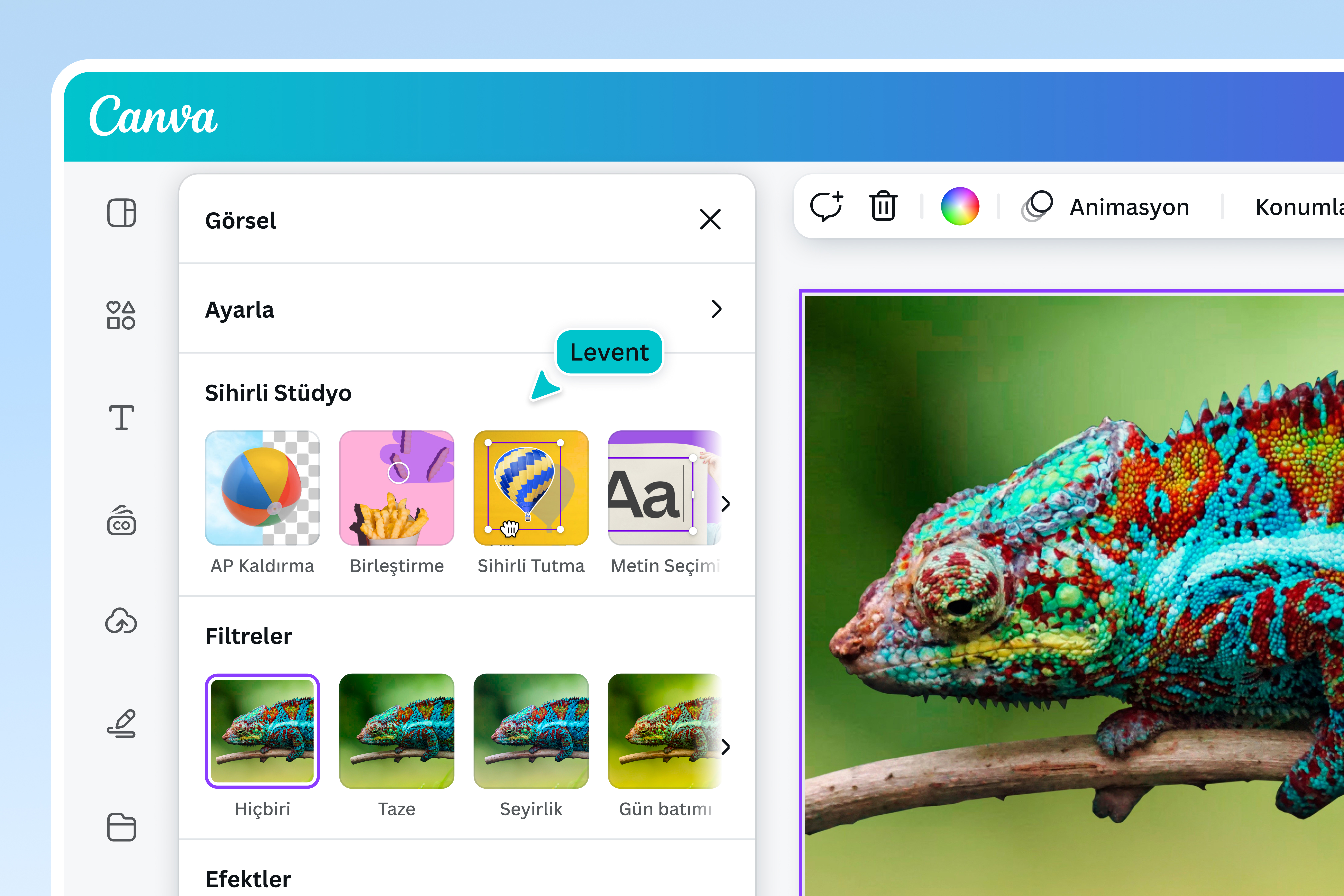Click the Animasyon circles icon

(1037, 206)
